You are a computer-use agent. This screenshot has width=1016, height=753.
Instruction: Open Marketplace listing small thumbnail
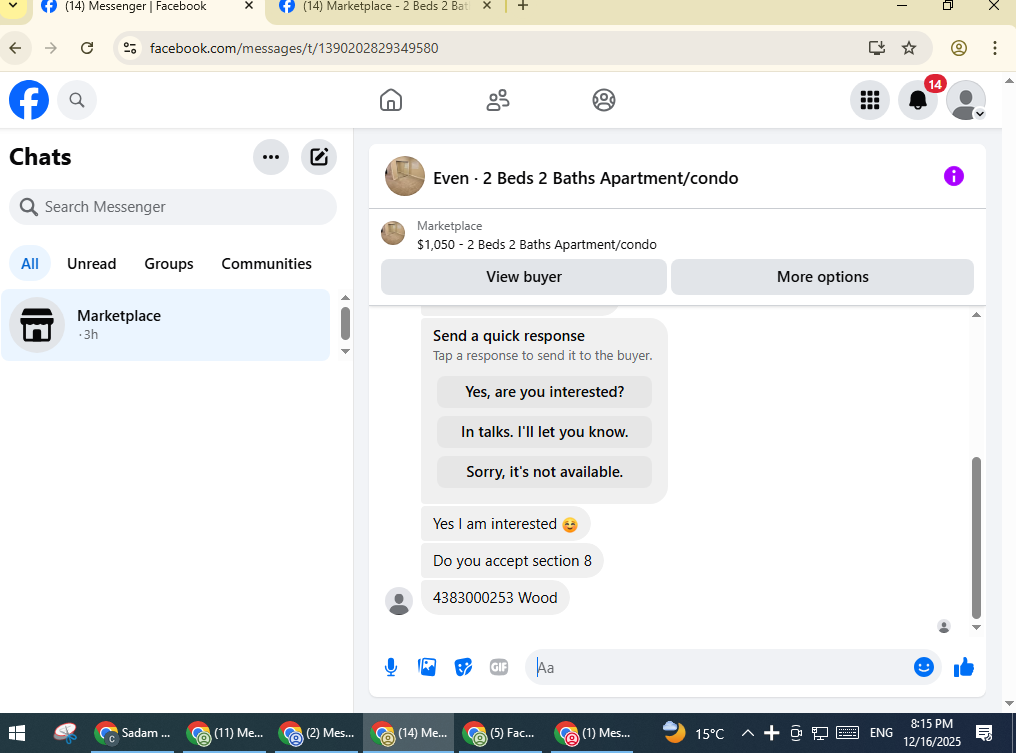[393, 233]
